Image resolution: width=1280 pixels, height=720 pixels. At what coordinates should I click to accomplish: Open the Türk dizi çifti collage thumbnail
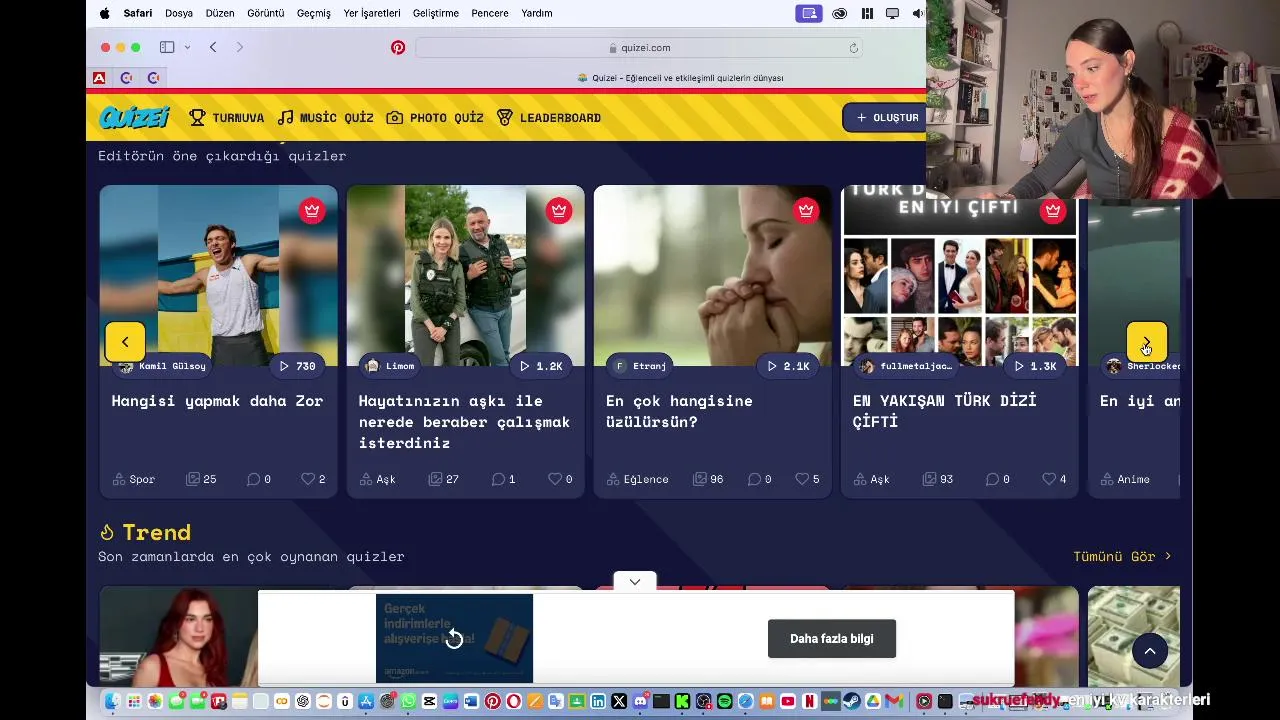point(959,275)
